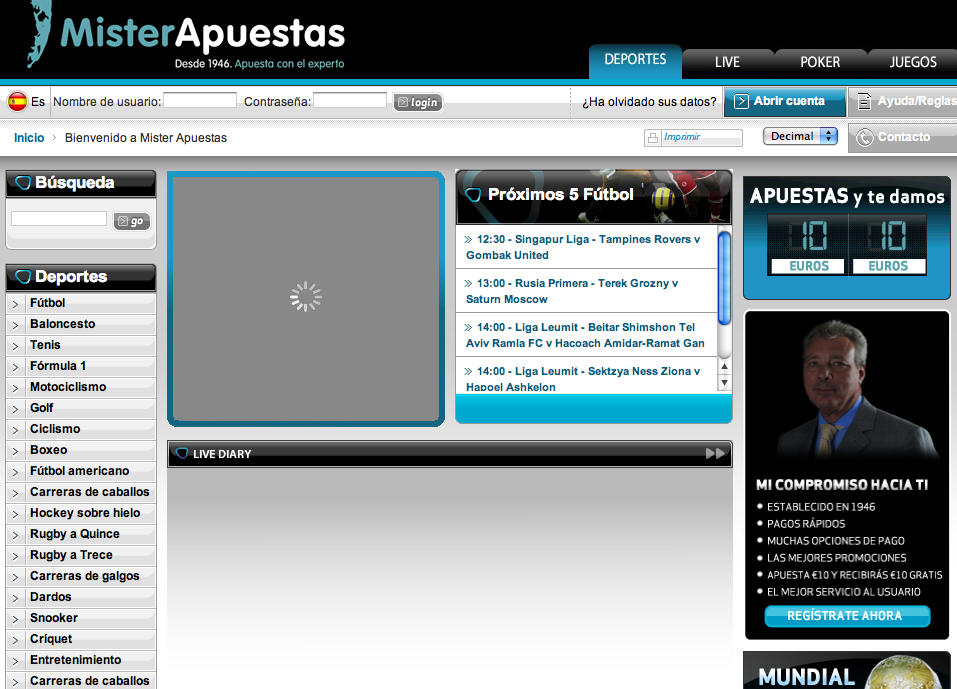Click the Nombre de usuario input field
This screenshot has width=957, height=689.
(x=200, y=100)
